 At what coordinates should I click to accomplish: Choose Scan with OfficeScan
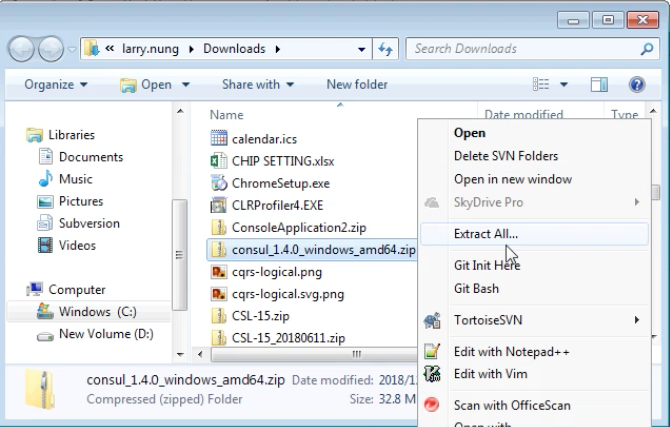pyautogui.click(x=534, y=405)
